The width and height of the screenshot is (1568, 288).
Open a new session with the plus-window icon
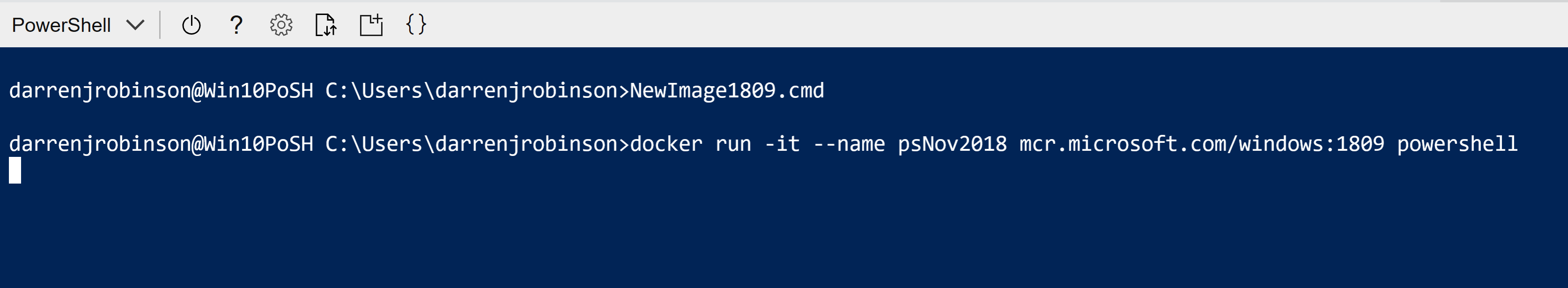coord(371,25)
